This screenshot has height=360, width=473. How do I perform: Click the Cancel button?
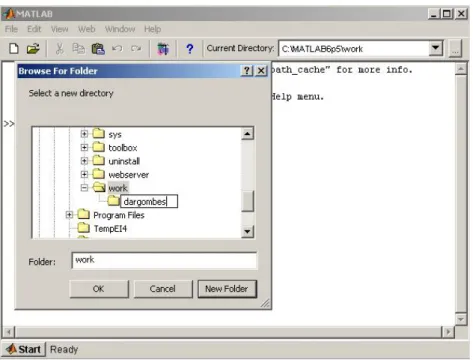coord(163,289)
